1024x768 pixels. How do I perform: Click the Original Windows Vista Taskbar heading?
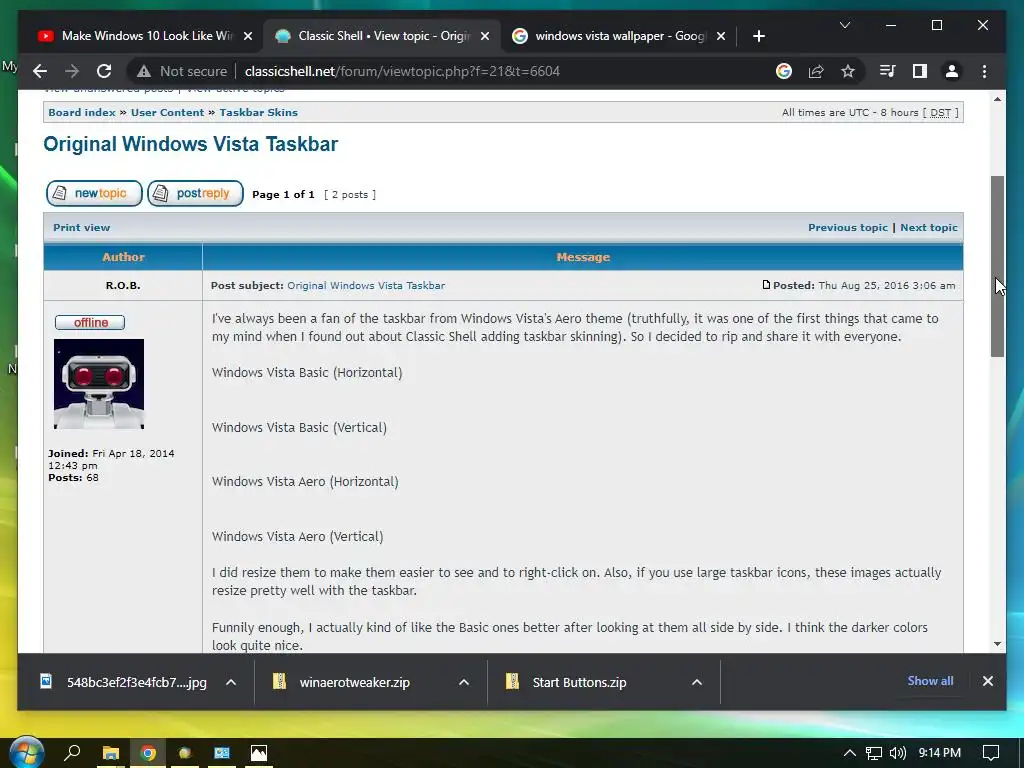[191, 144]
